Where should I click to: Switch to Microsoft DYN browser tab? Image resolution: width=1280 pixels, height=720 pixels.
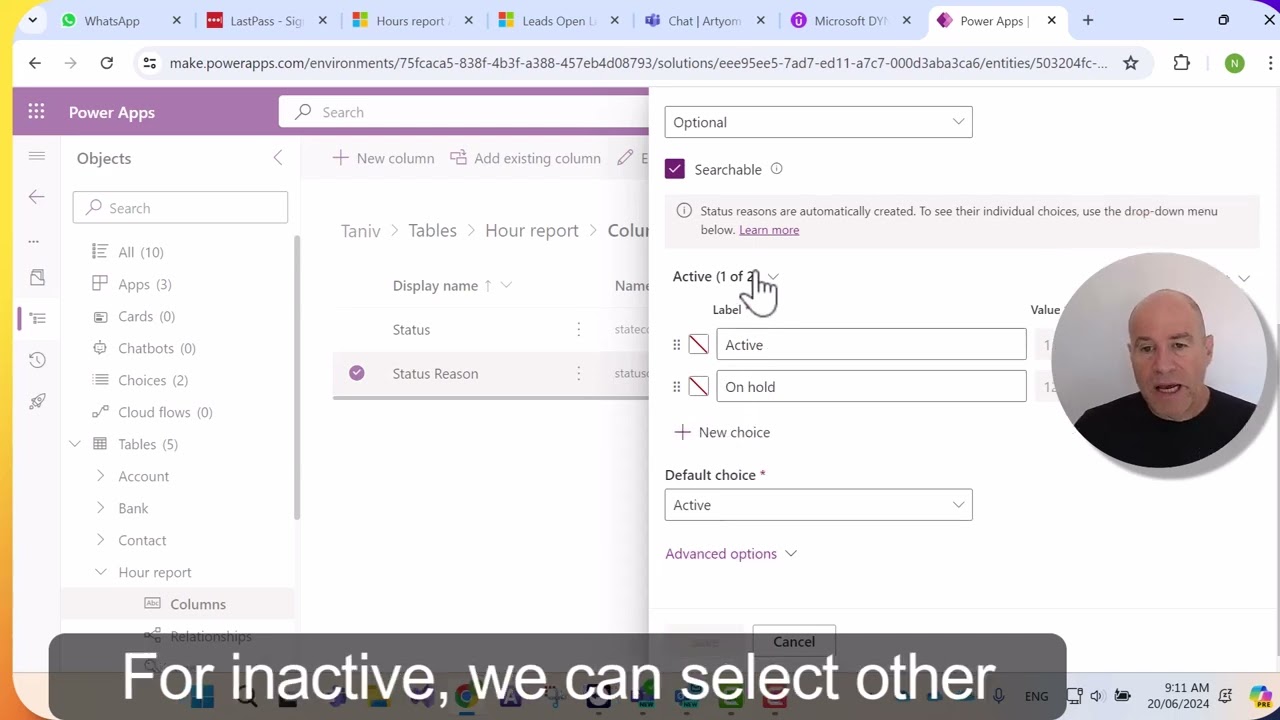(850, 20)
